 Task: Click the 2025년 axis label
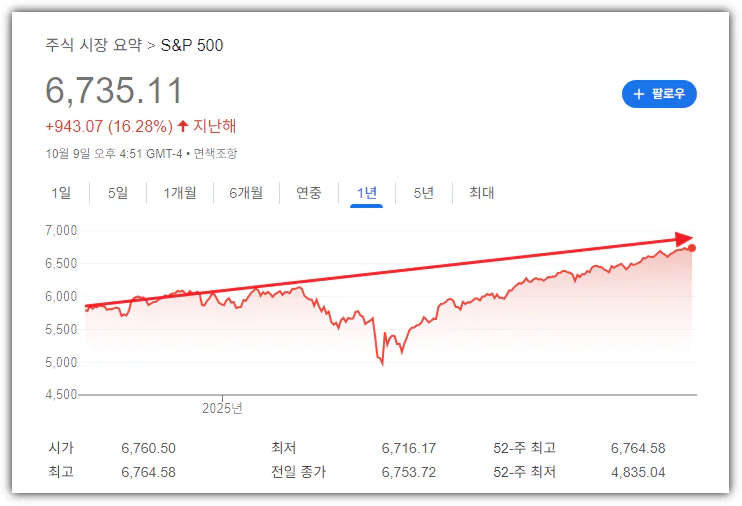(222, 408)
